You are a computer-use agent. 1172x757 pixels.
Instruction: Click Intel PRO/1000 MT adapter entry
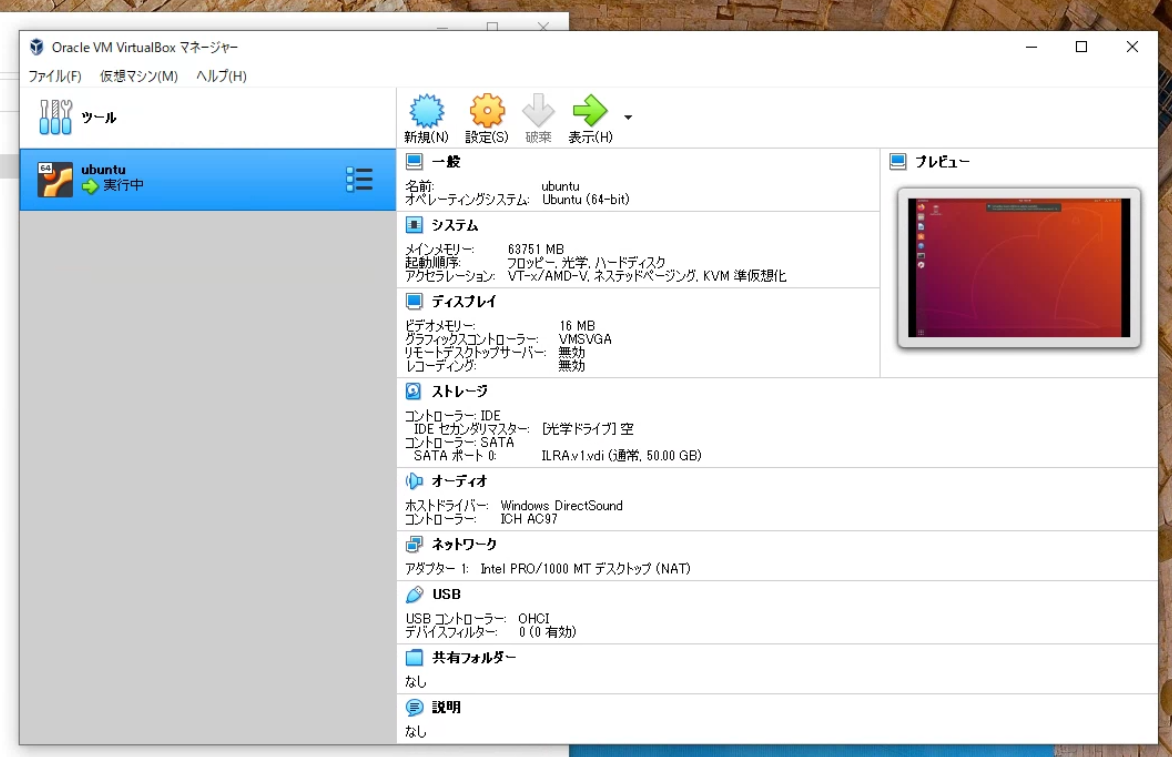point(585,569)
